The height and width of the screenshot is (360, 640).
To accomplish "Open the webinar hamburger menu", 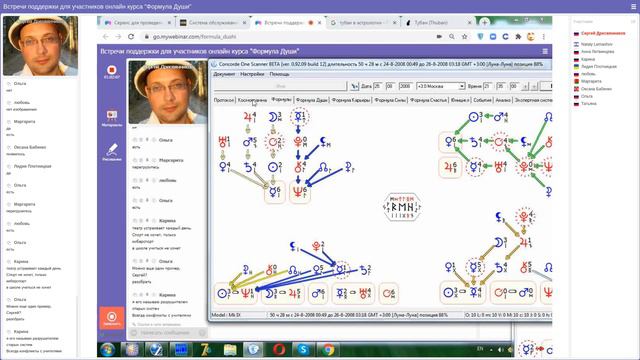I will pos(545,51).
